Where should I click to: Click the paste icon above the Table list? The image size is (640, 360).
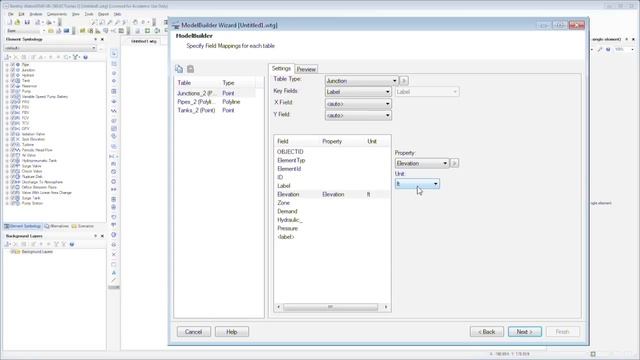coord(191,69)
